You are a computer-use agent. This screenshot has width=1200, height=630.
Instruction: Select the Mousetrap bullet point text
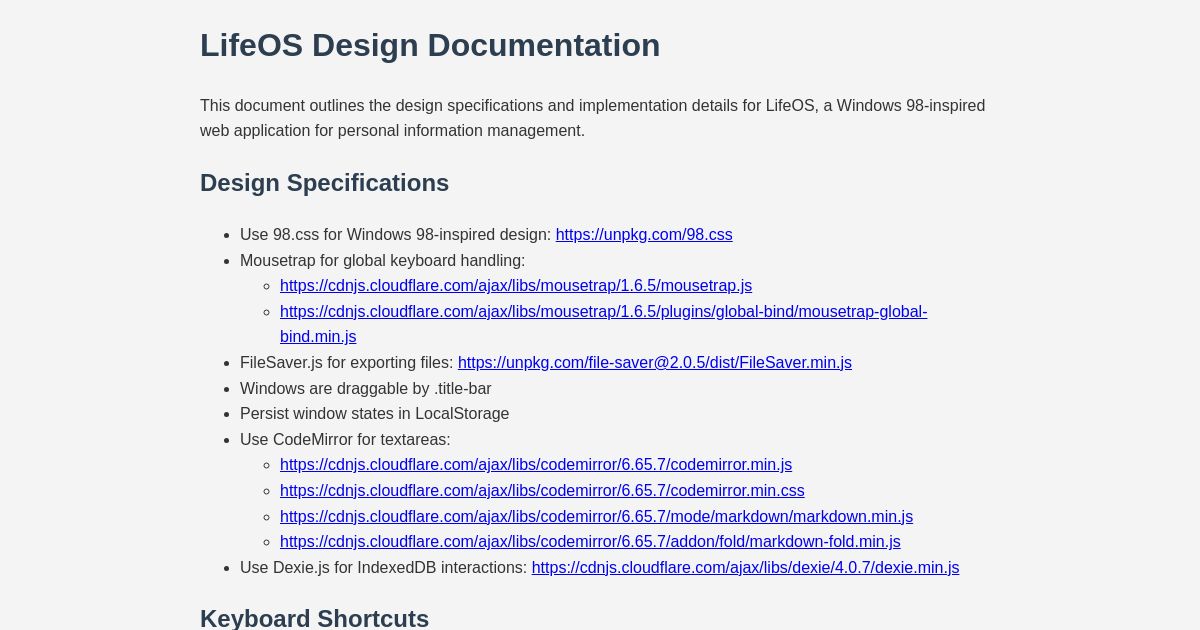pos(382,260)
